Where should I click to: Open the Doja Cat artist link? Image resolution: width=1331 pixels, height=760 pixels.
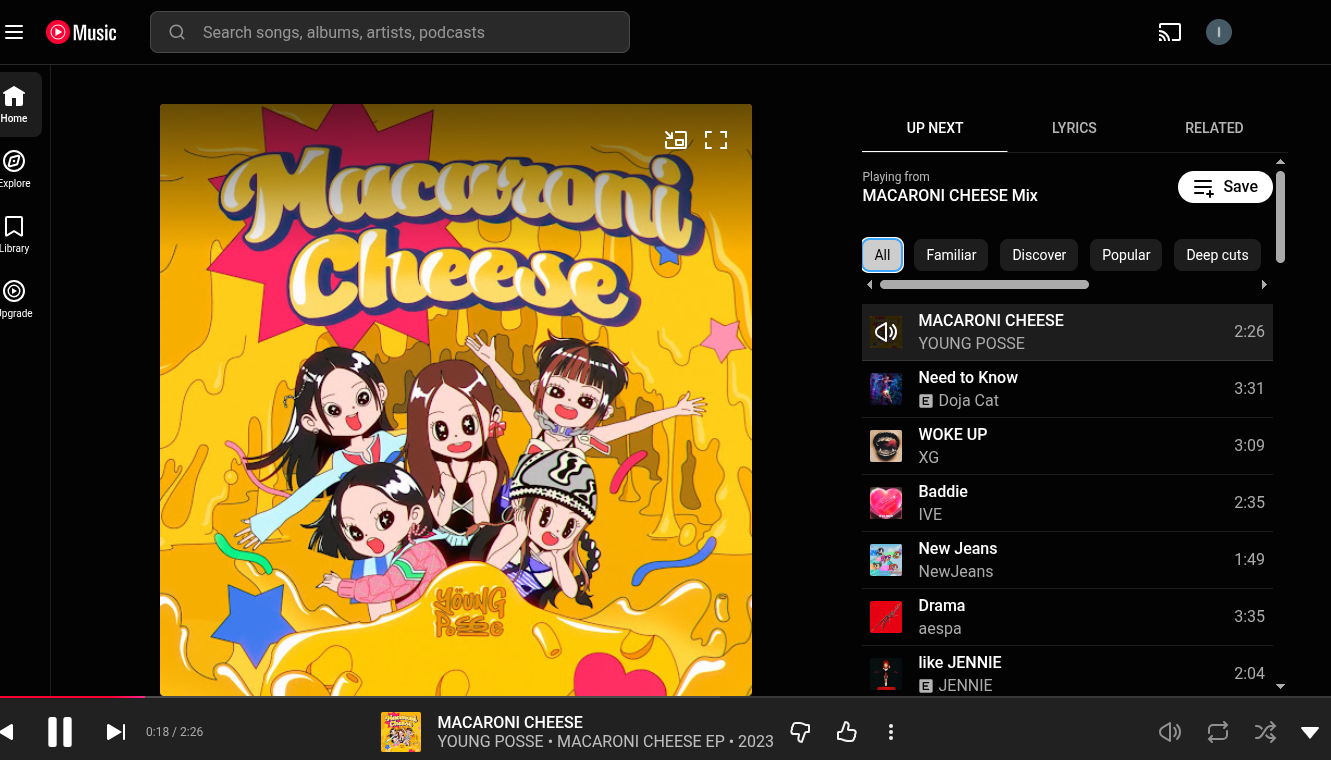coord(968,400)
